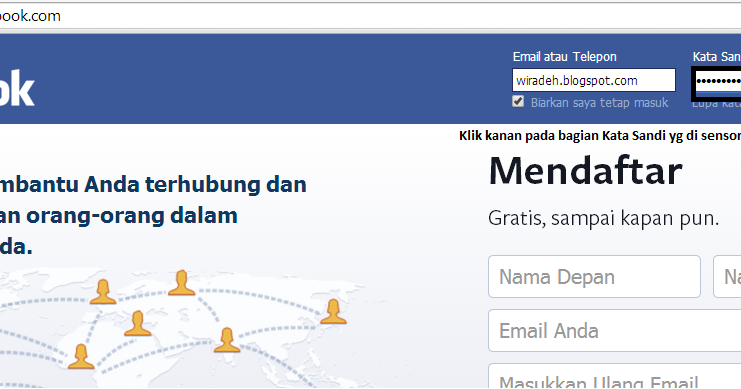Click the browser address bar
The height and width of the screenshot is (389, 741).
370,16
